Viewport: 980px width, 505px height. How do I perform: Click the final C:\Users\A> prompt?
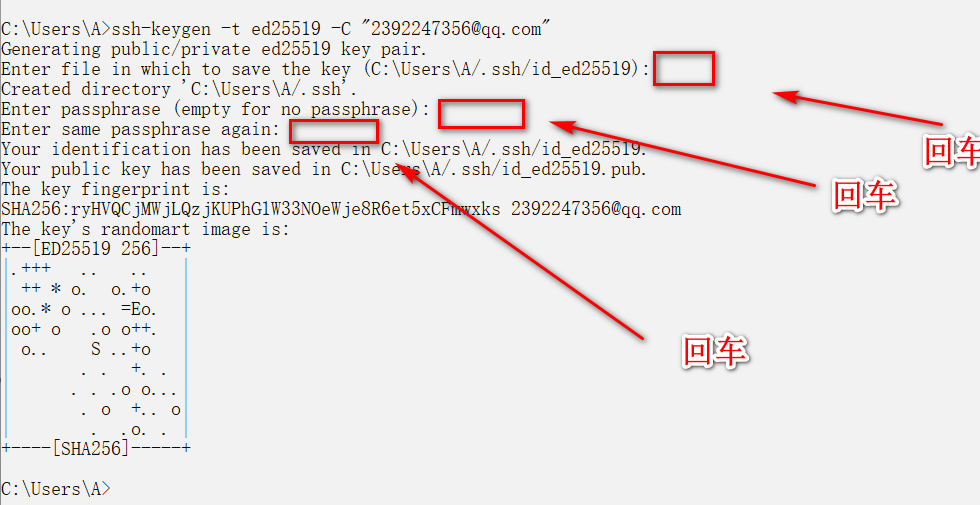click(56, 488)
